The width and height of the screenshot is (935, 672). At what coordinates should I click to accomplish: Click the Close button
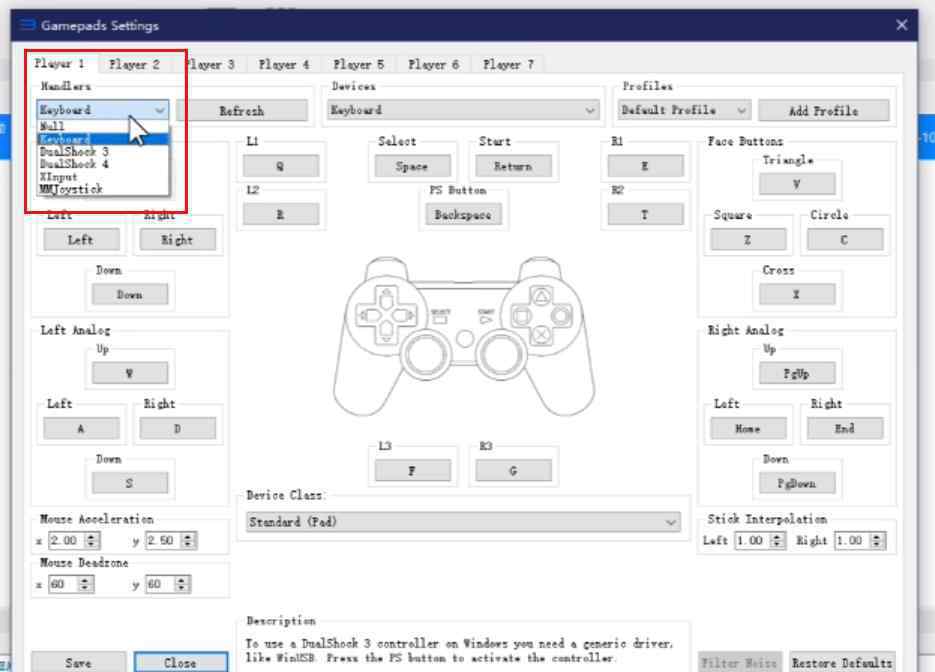[x=181, y=662]
